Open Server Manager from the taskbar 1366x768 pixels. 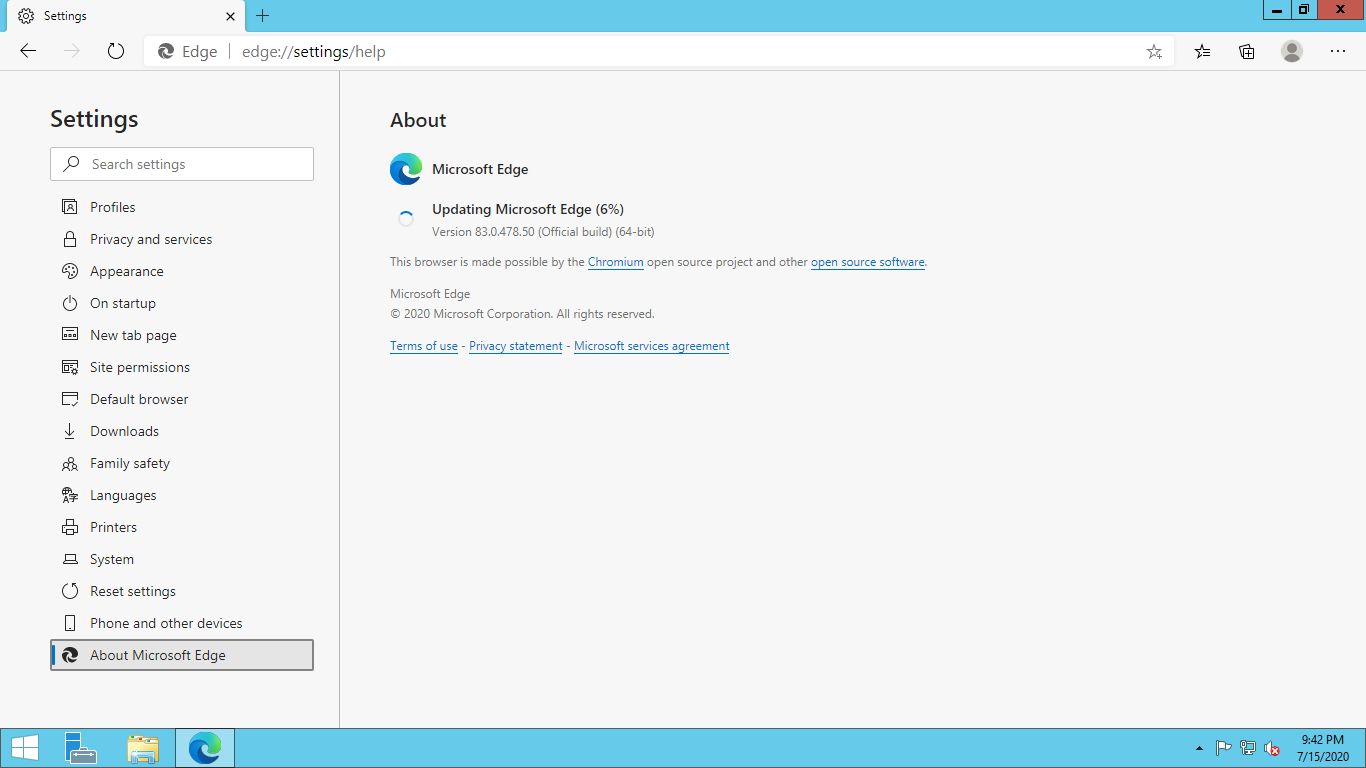(x=81, y=748)
